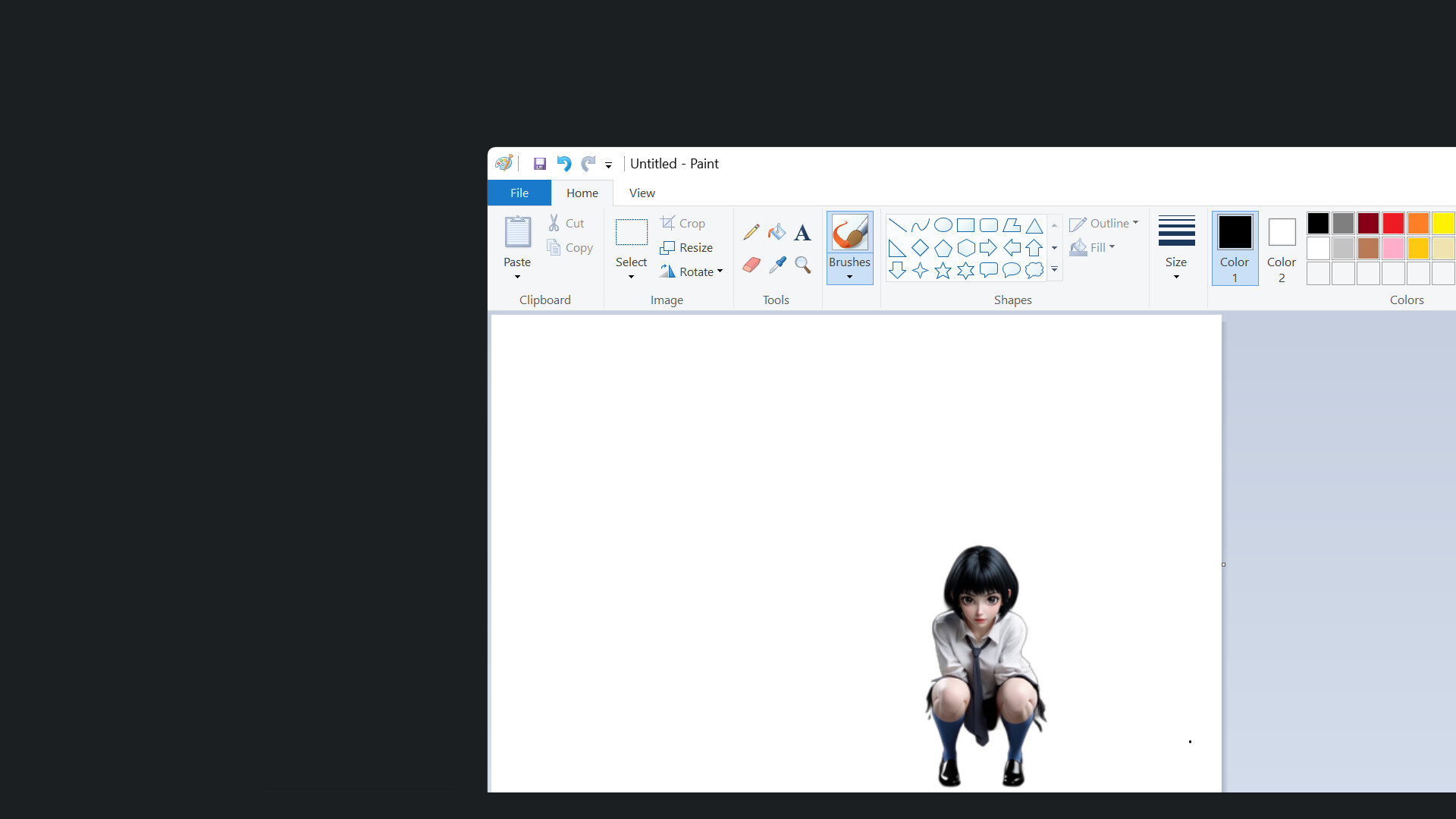
Task: Select the Magnifier tool
Action: point(802,265)
